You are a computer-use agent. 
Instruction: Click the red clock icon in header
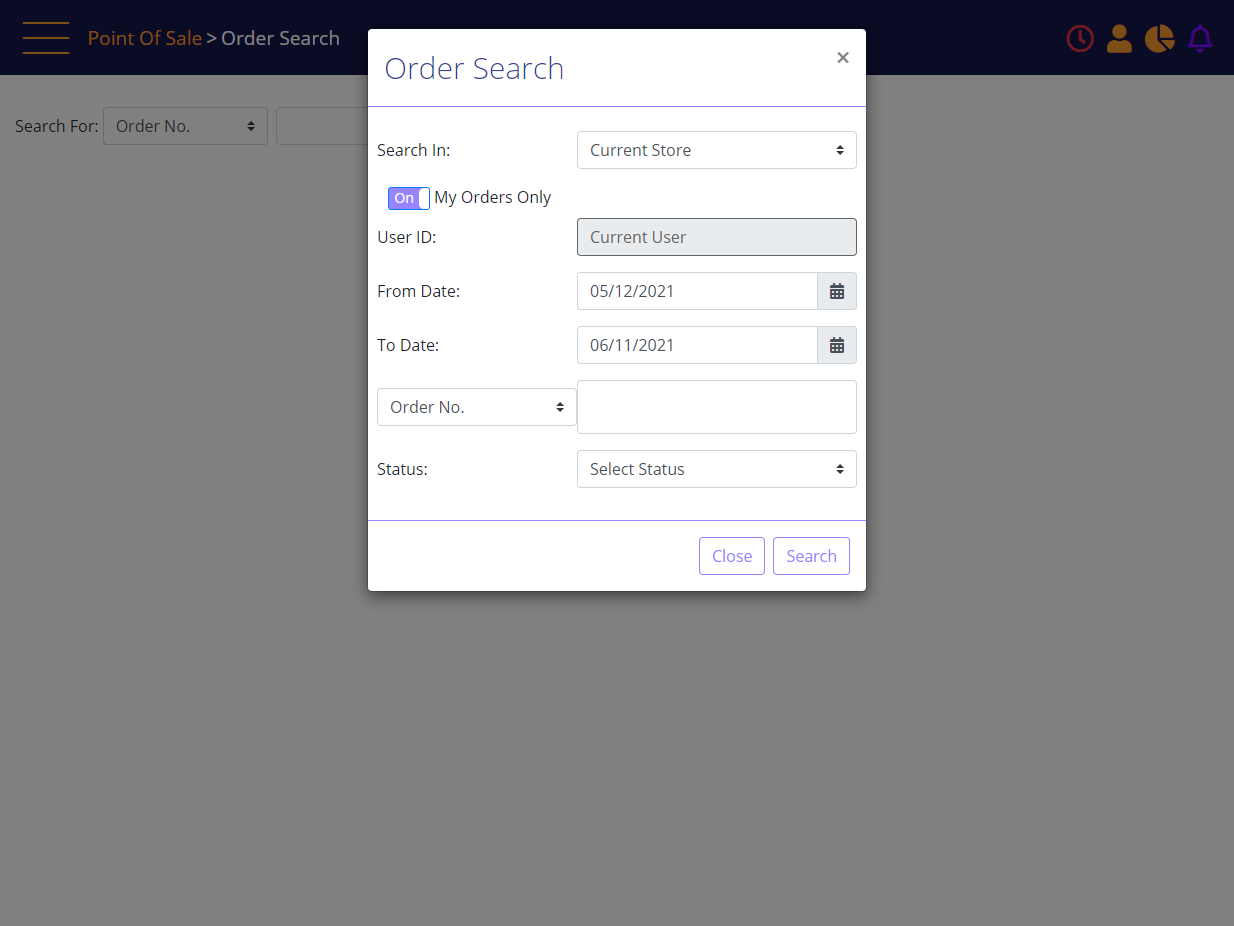[x=1080, y=39]
